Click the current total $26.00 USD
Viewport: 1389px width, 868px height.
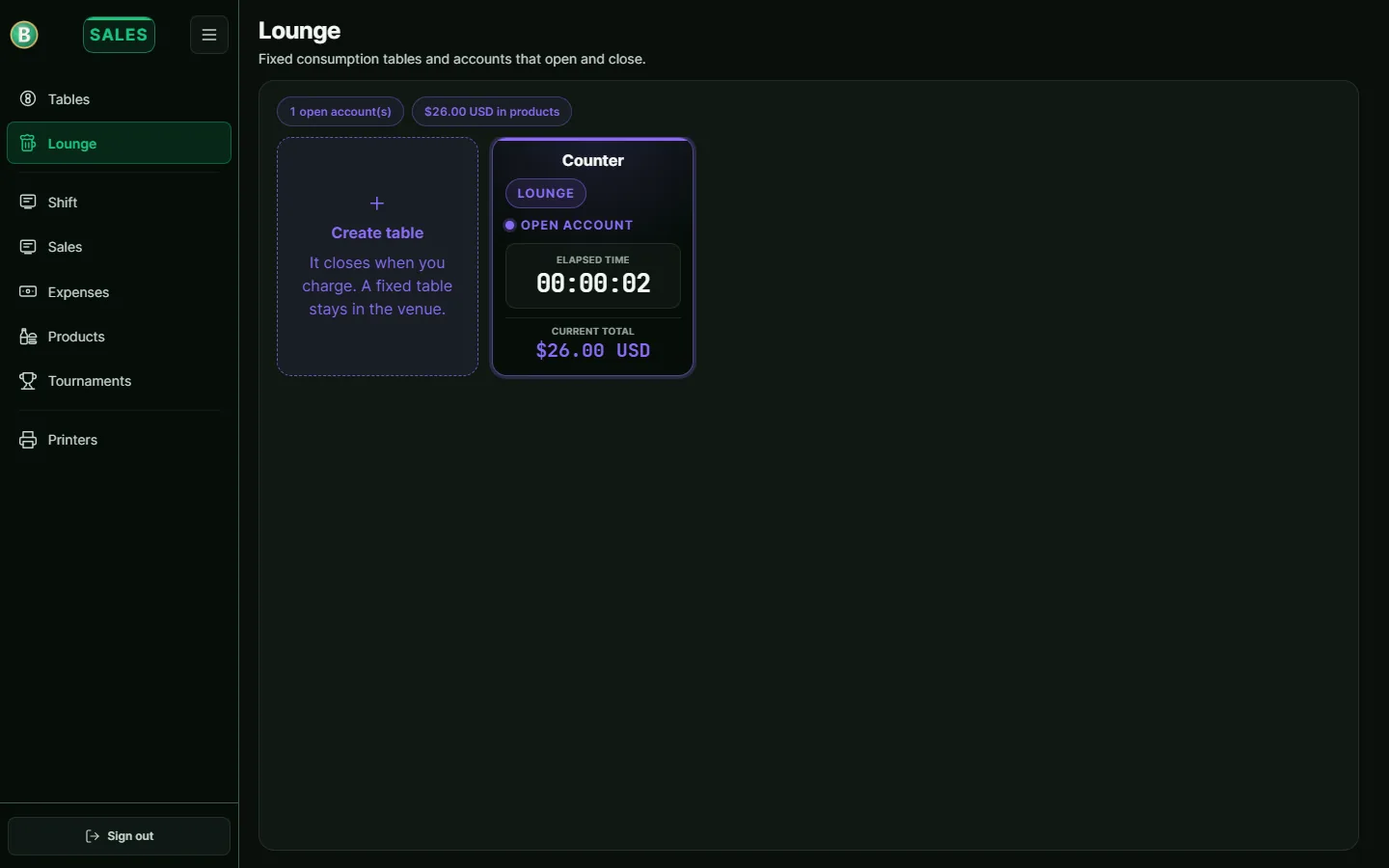pos(593,351)
